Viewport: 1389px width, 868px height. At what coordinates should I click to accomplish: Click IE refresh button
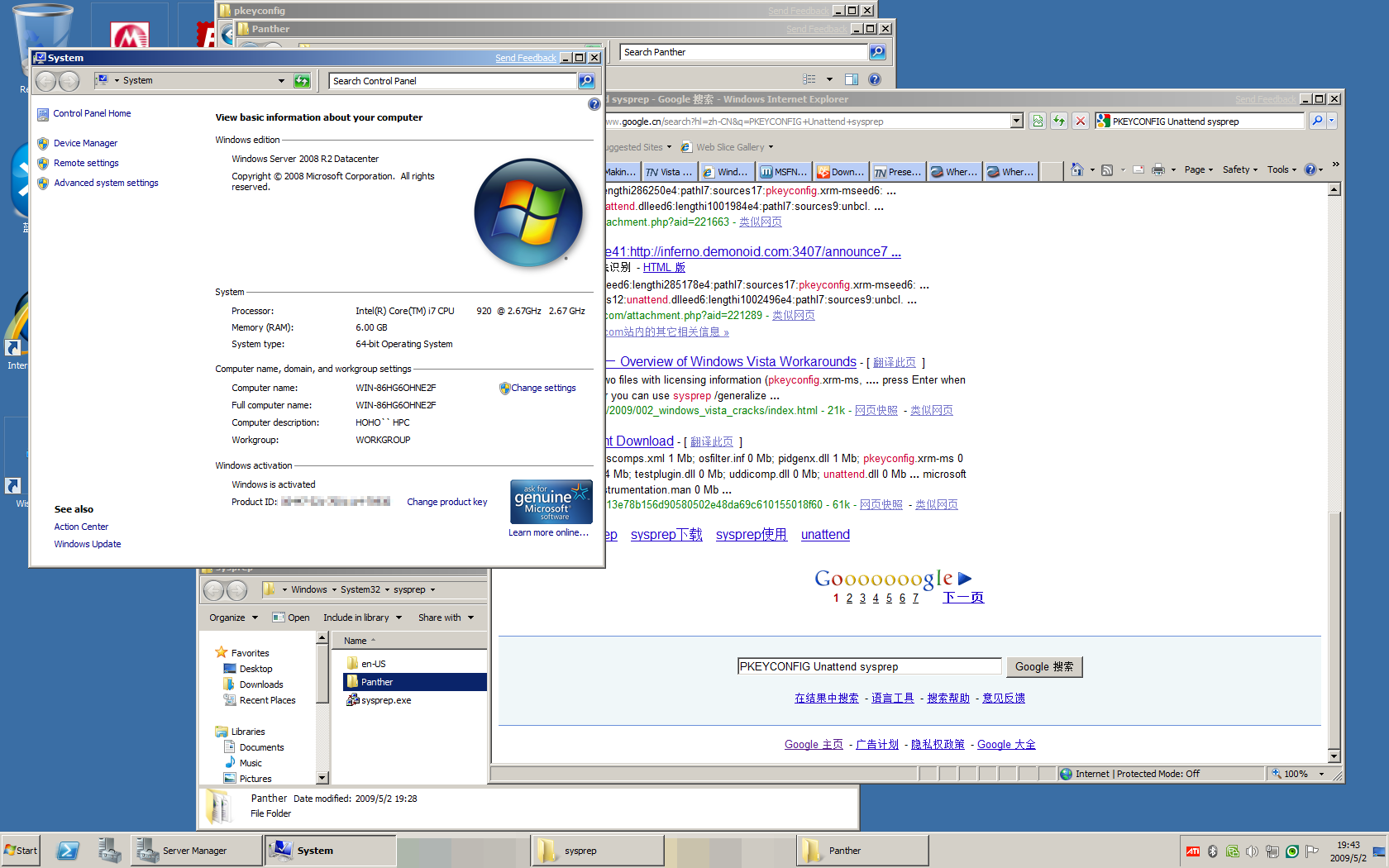[1059, 121]
